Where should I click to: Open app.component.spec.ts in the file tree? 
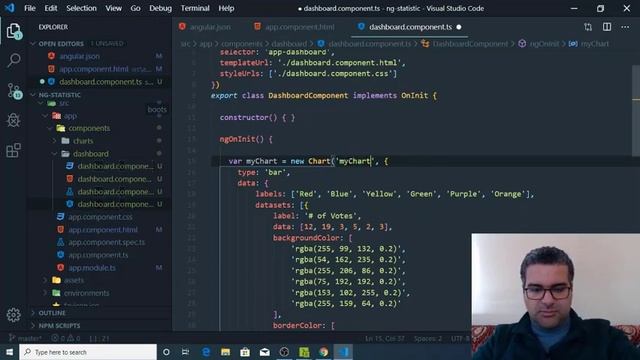106,242
